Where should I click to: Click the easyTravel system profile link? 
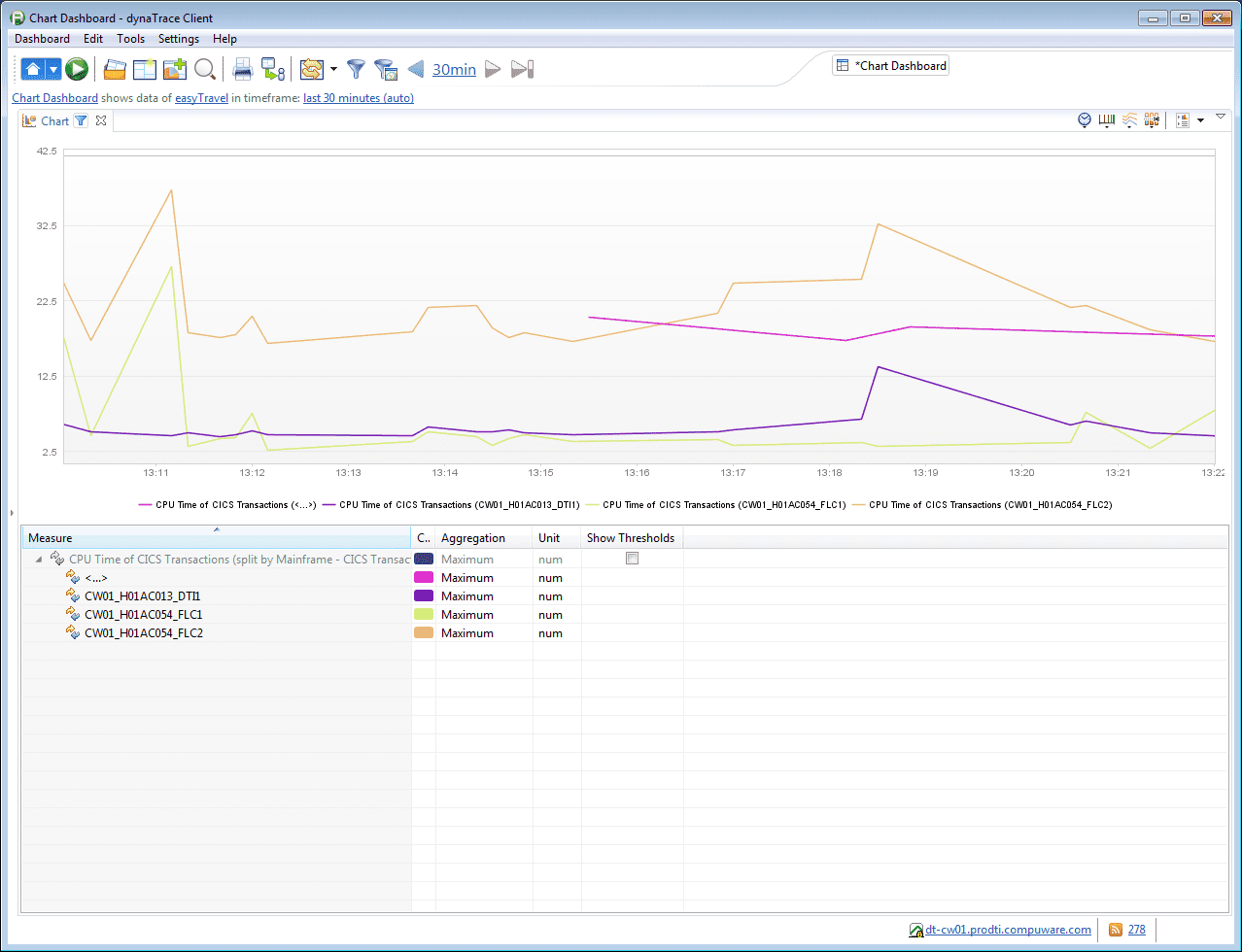pyautogui.click(x=201, y=98)
